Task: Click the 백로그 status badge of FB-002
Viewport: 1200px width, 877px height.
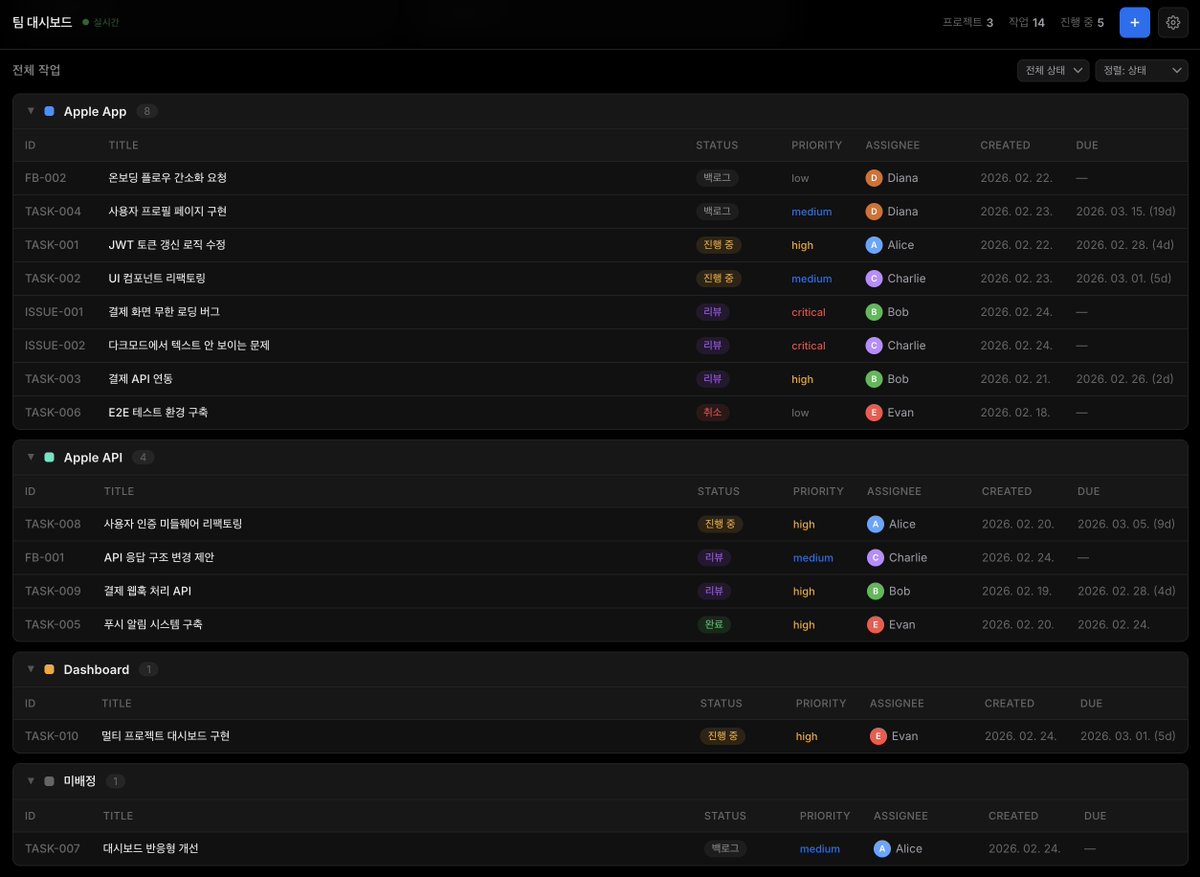Action: (x=717, y=178)
